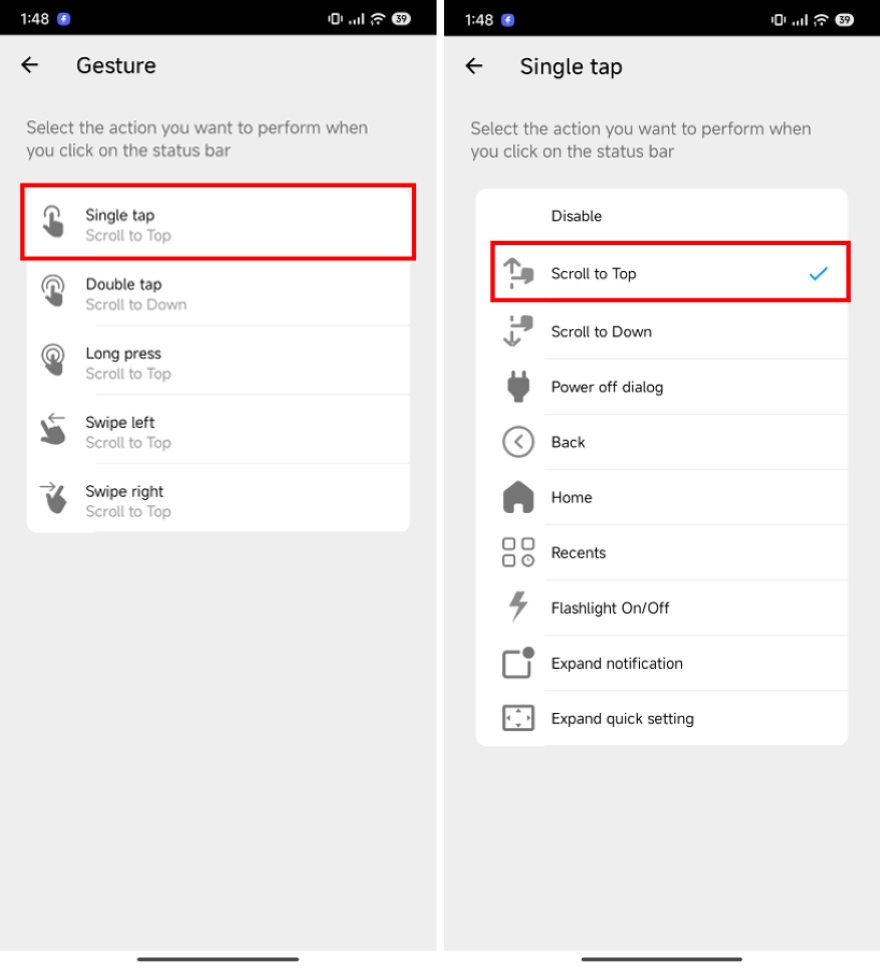
Task: Open the Swipe left gesture setting
Action: (218, 432)
